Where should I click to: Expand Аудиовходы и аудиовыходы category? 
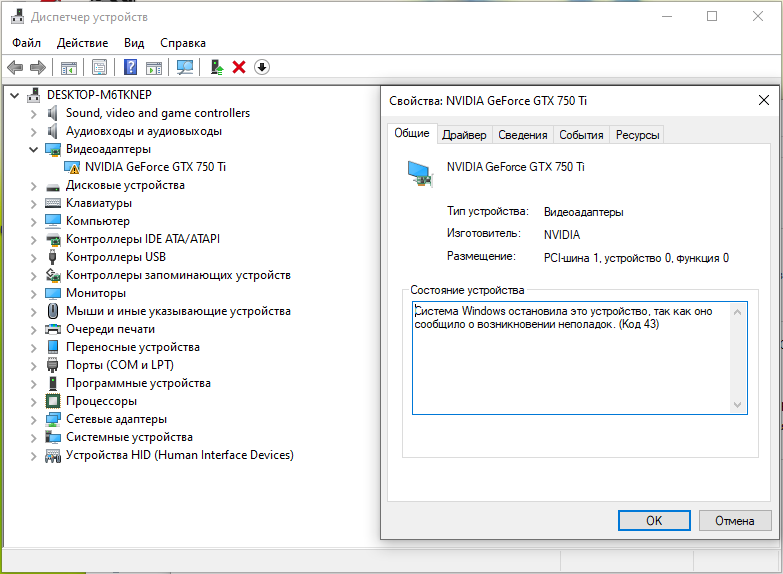[33, 132]
